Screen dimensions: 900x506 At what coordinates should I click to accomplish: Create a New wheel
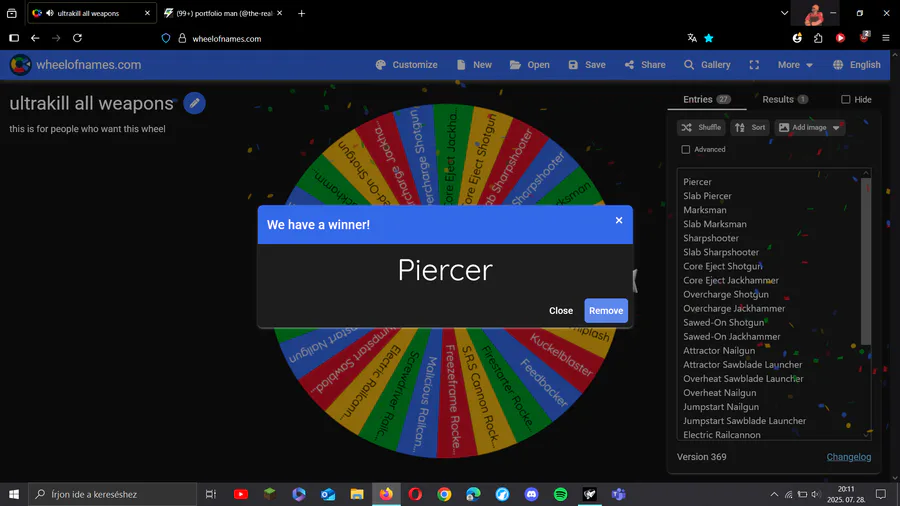click(x=474, y=65)
